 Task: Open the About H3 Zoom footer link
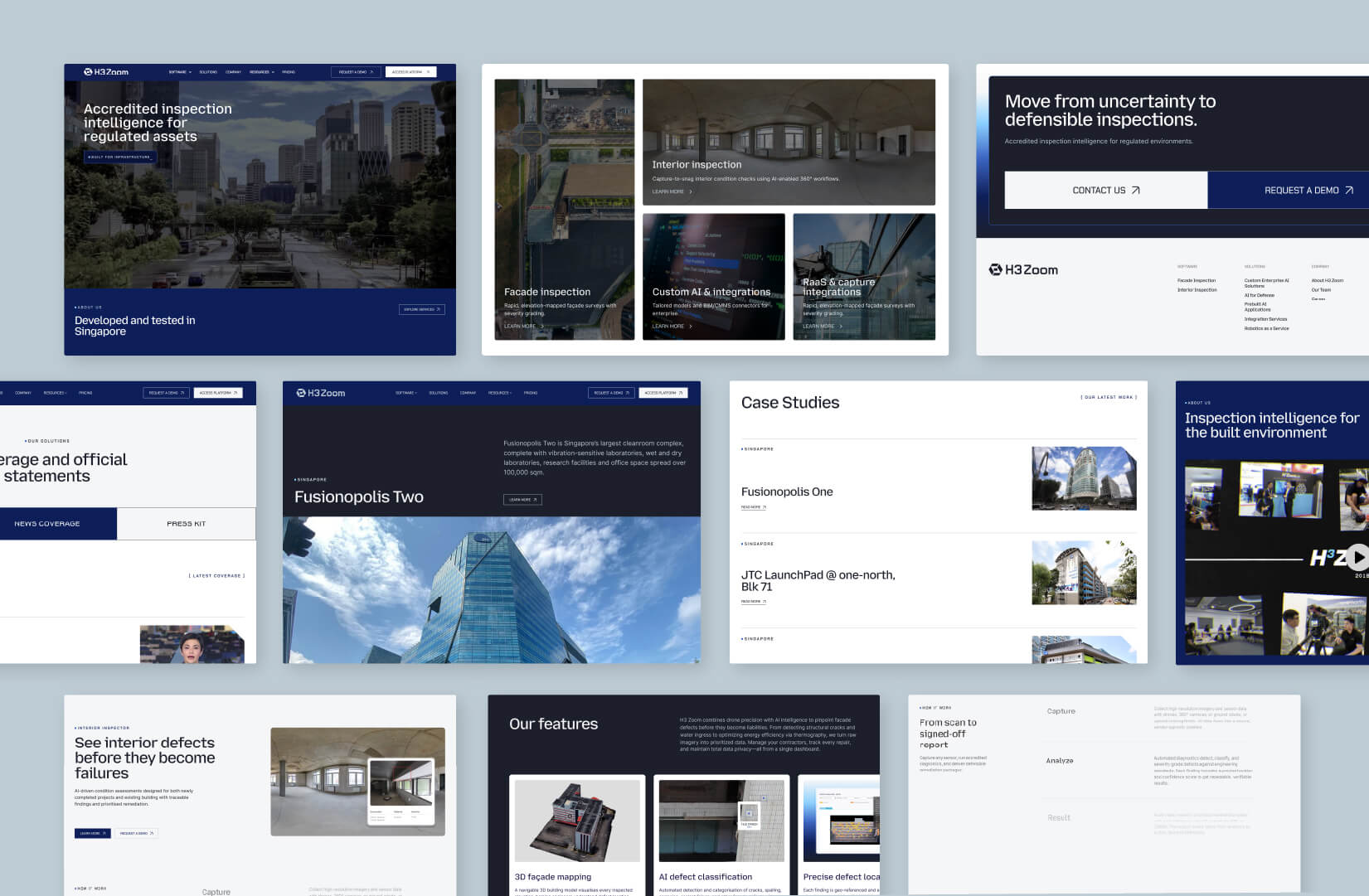click(x=1328, y=281)
